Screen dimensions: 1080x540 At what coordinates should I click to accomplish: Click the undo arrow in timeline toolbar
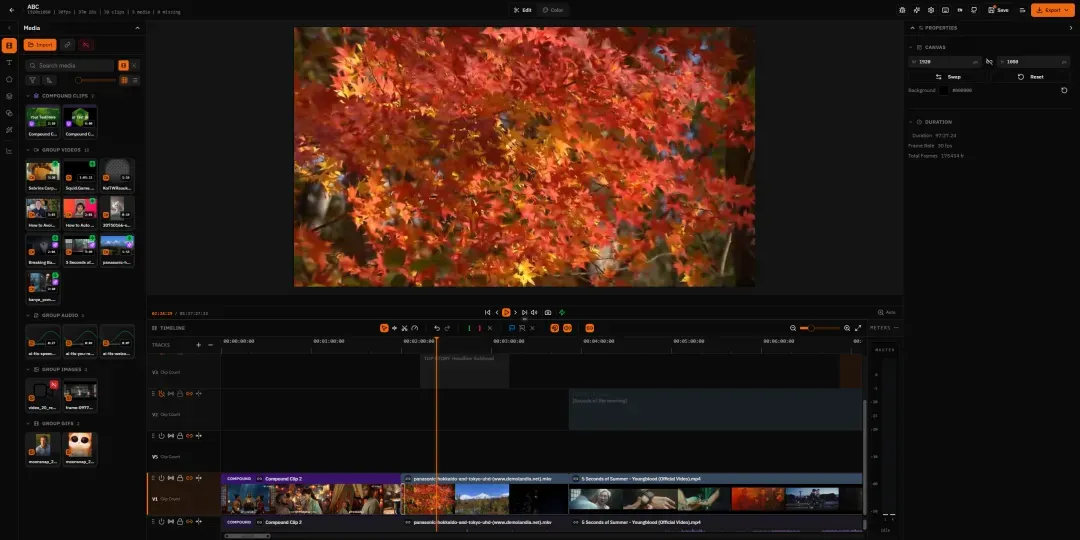pos(437,328)
